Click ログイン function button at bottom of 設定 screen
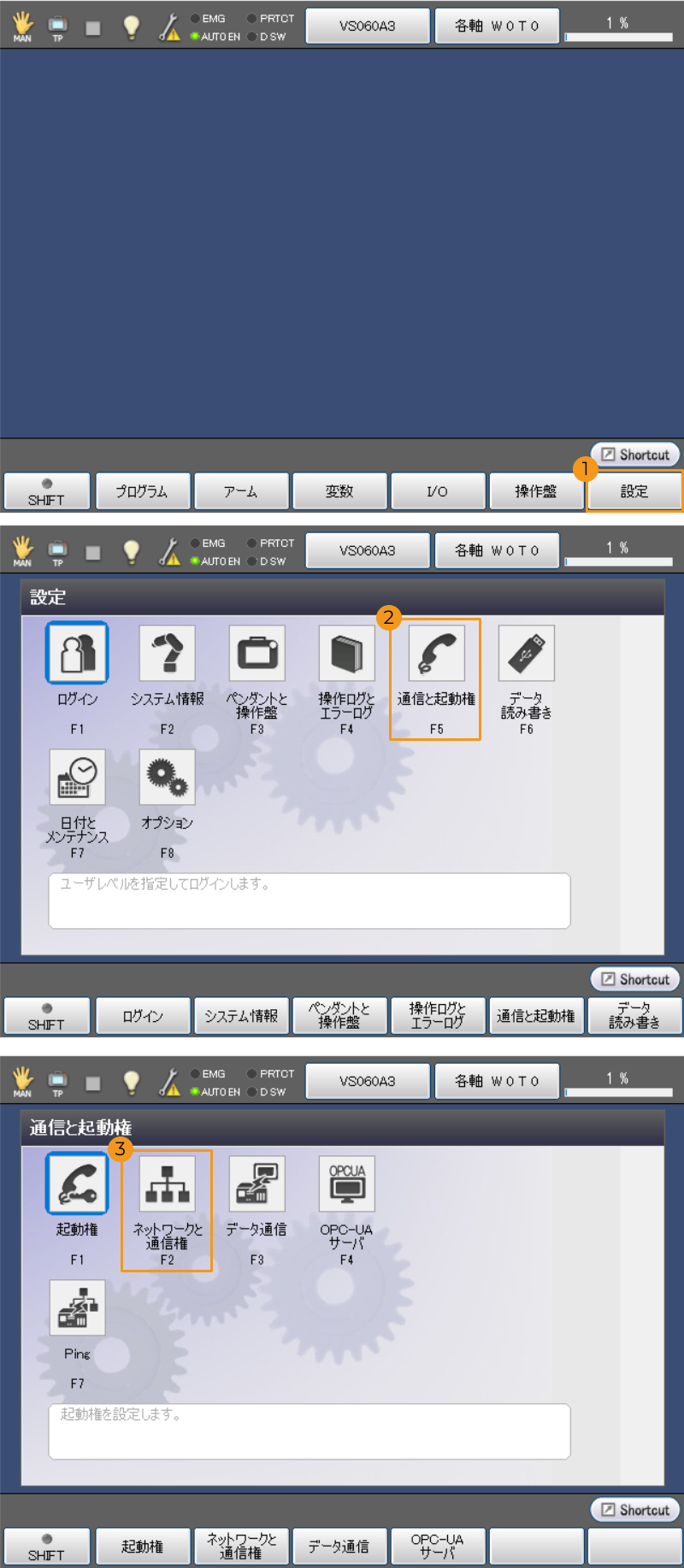The height and width of the screenshot is (1568, 684). 142,1016
